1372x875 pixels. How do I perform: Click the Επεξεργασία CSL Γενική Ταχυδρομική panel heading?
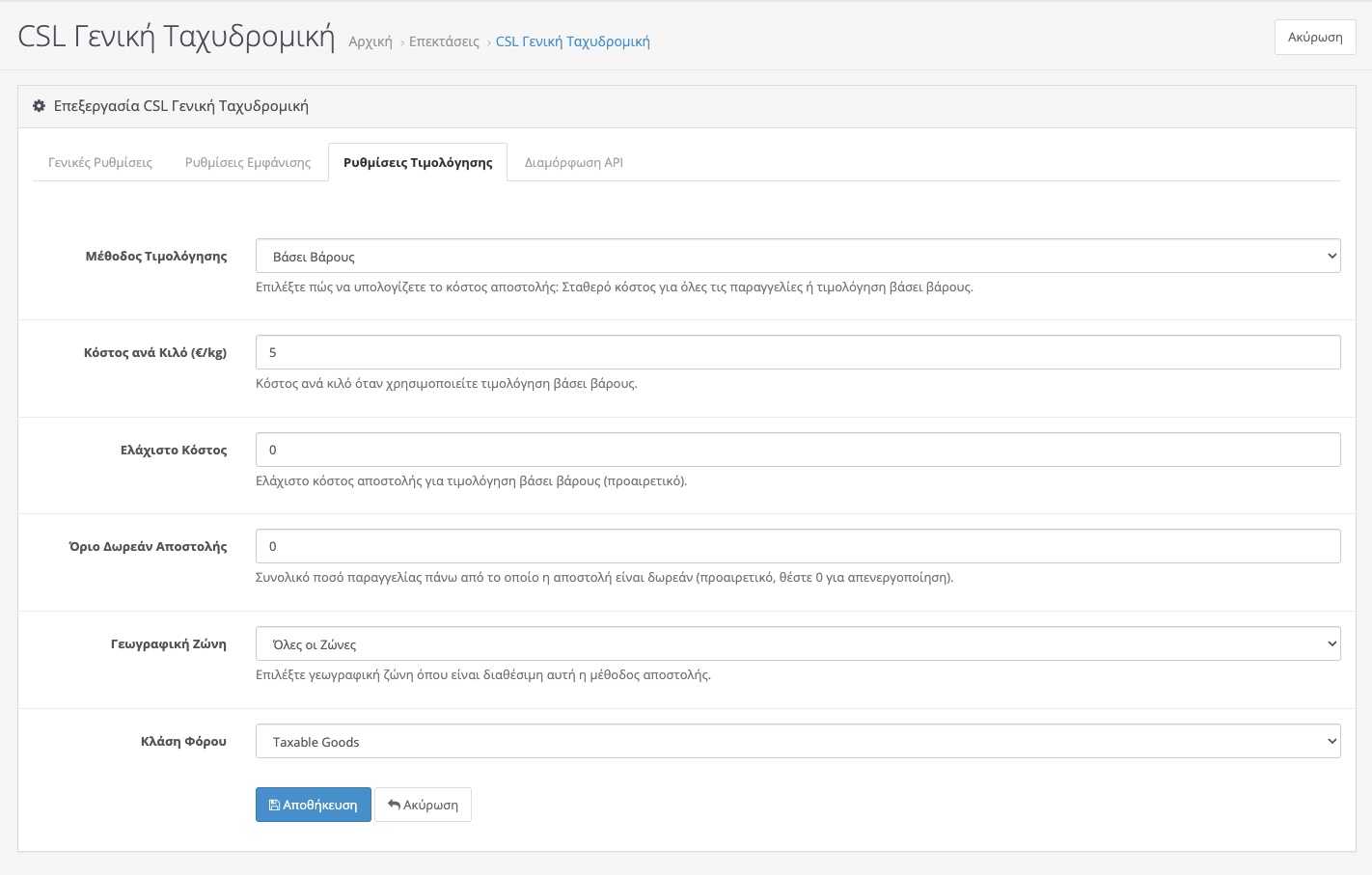click(x=181, y=106)
